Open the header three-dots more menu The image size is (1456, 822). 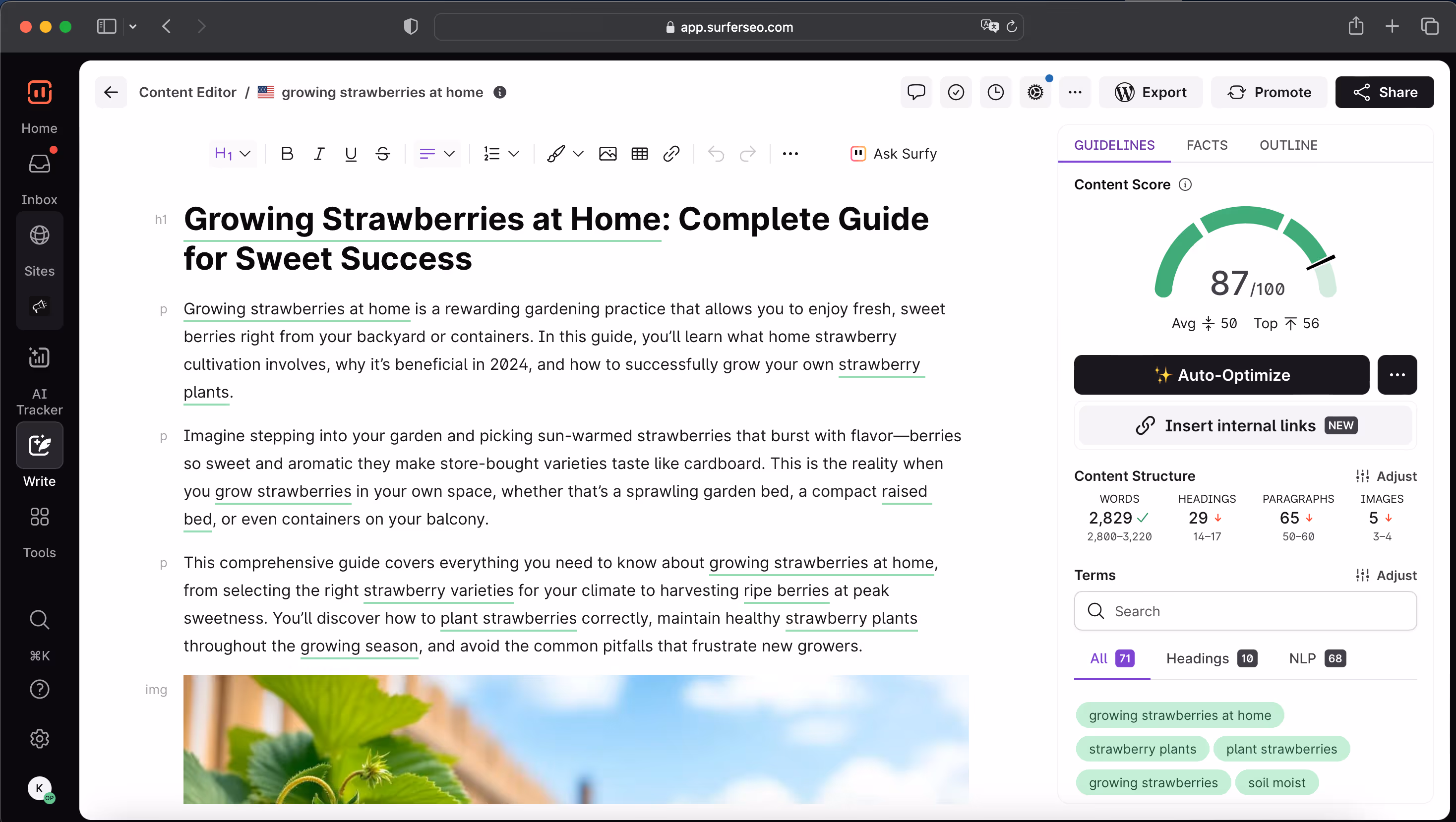(x=1075, y=92)
